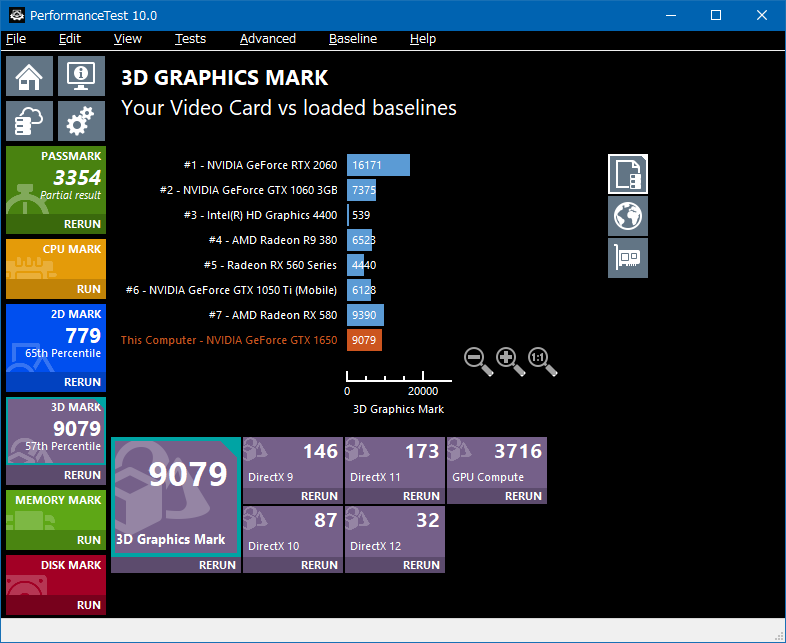Screen dimensions: 786x643
Task: Click the Home icon in the sidebar
Action: coord(30,76)
